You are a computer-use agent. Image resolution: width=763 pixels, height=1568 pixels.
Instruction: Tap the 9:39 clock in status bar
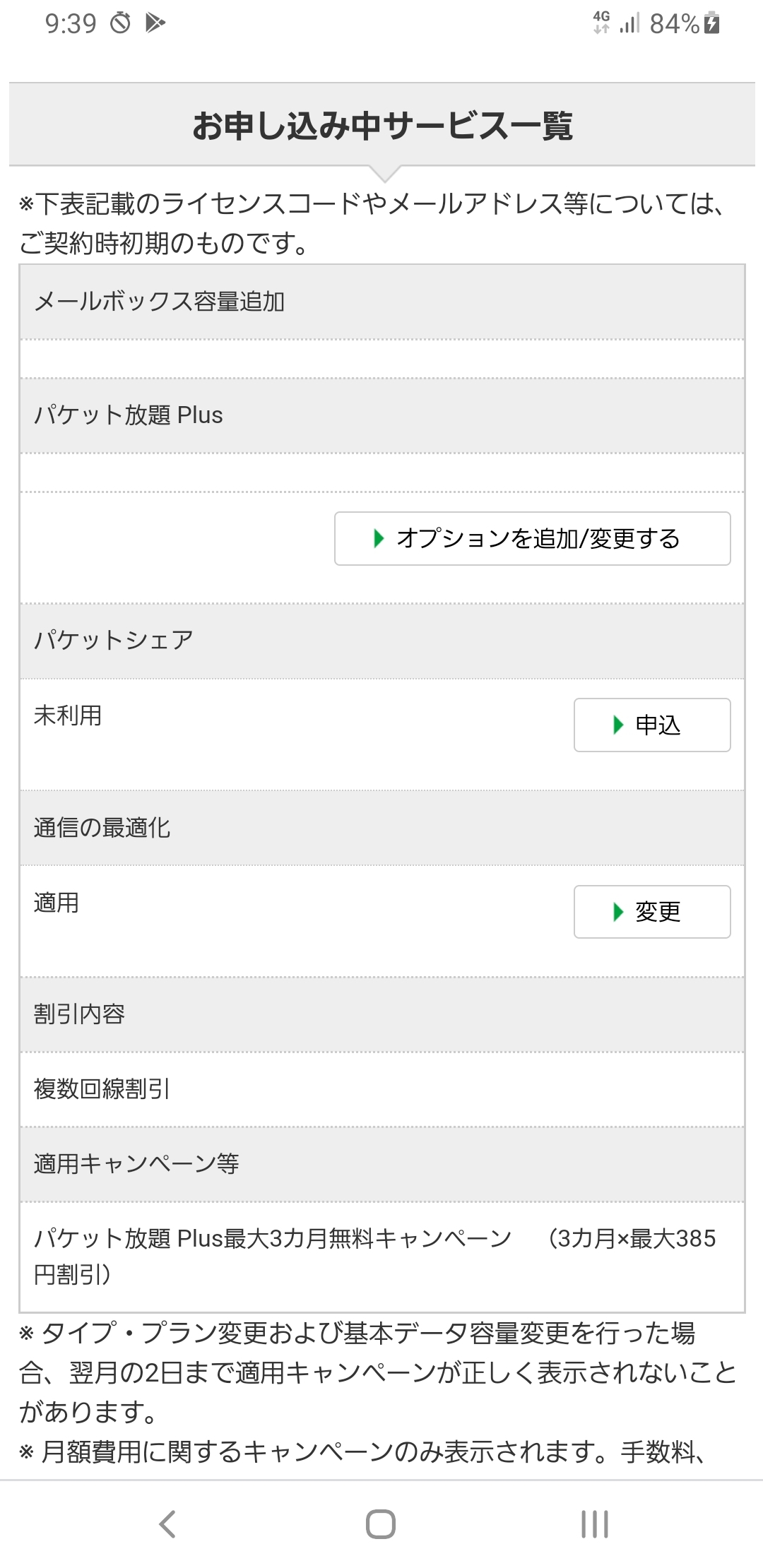tap(71, 23)
